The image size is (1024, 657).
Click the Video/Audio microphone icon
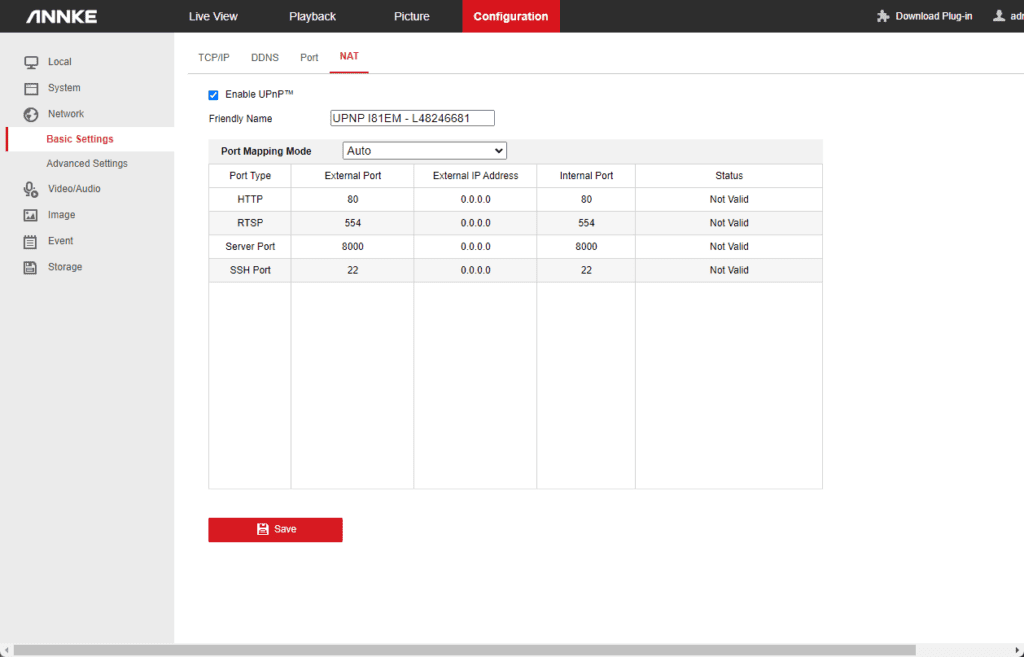tap(31, 189)
